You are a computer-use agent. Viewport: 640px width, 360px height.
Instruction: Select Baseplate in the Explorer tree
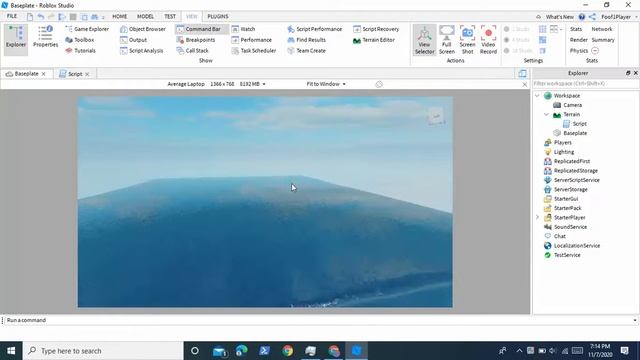pos(570,133)
